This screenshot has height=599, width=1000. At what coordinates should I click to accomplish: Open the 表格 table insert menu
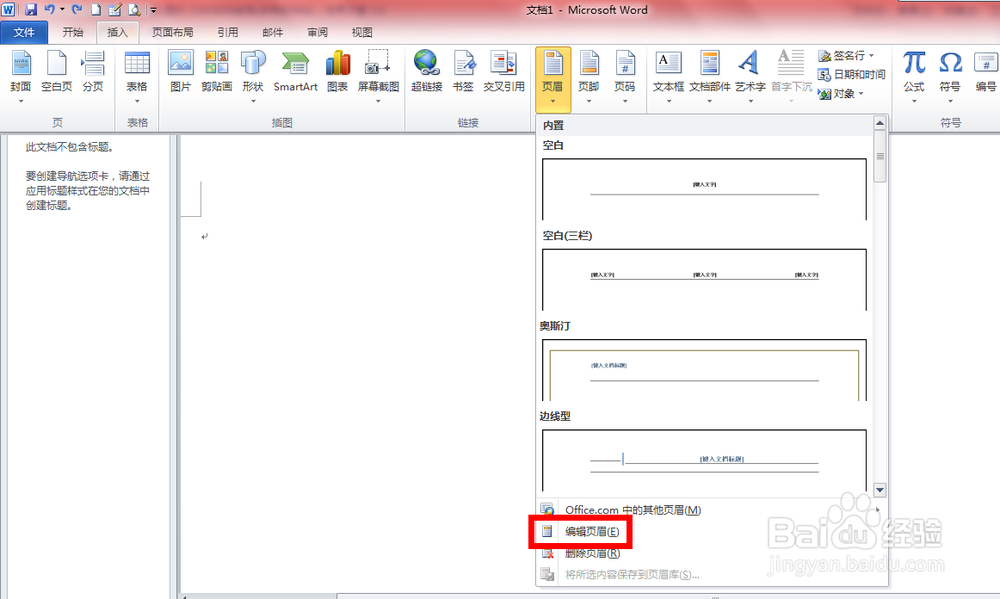[137, 77]
